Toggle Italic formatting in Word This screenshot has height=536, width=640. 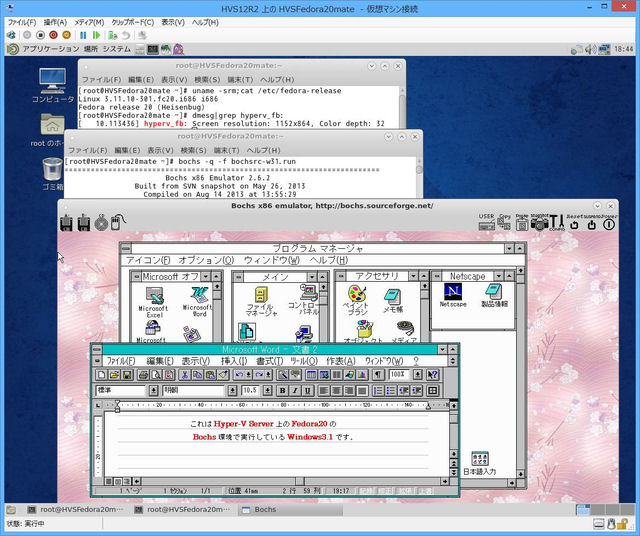click(295, 391)
